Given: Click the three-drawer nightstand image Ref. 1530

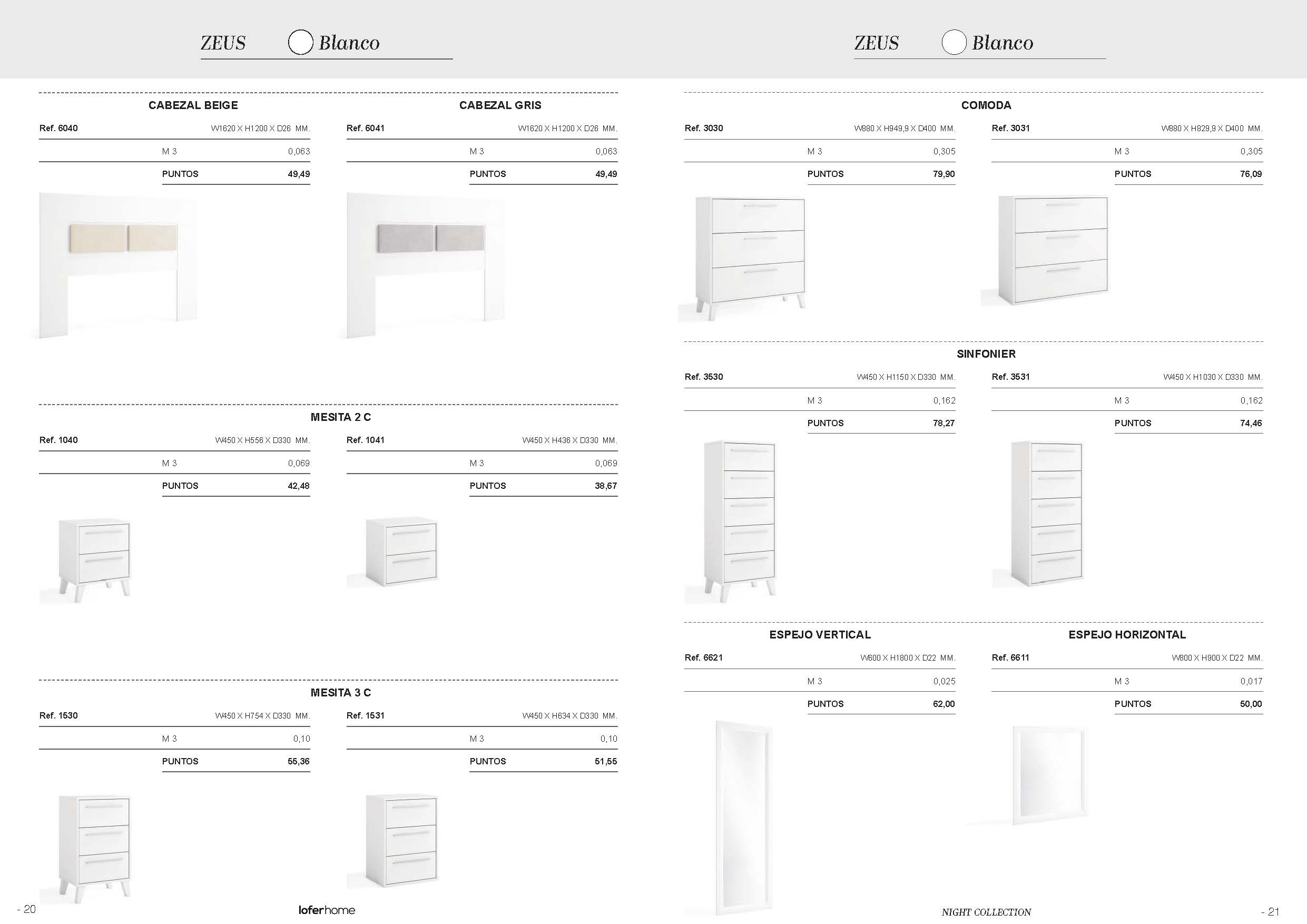Looking at the screenshot, I should pyautogui.click(x=94, y=849).
